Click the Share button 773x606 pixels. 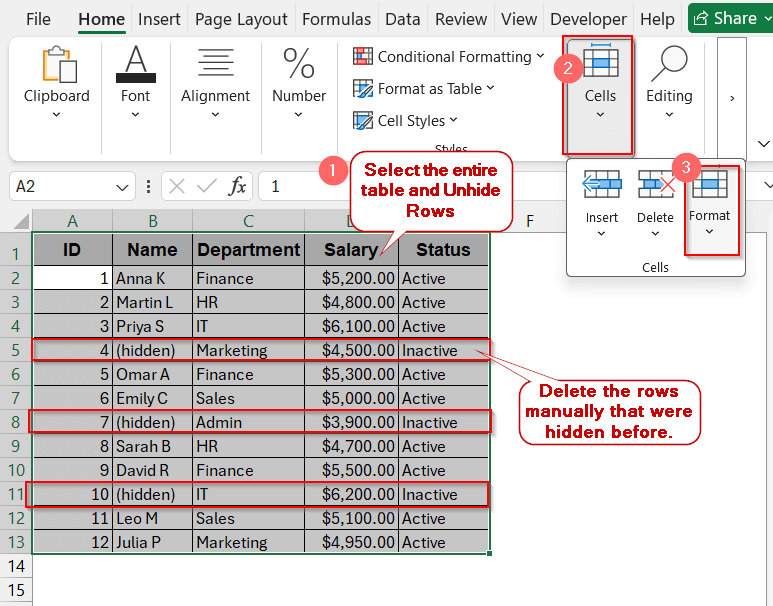[724, 18]
